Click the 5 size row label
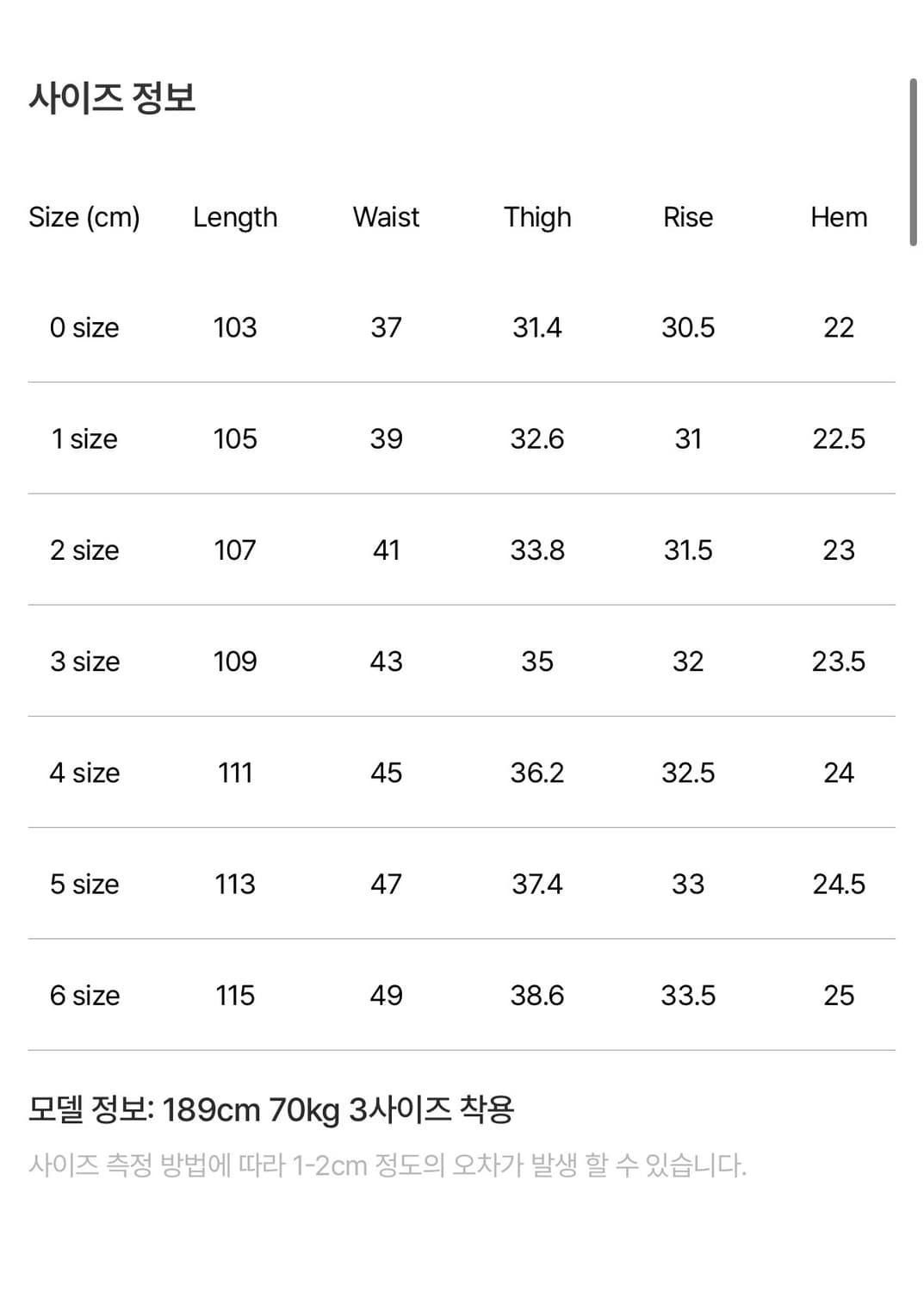The width and height of the screenshot is (924, 1292). tap(84, 884)
